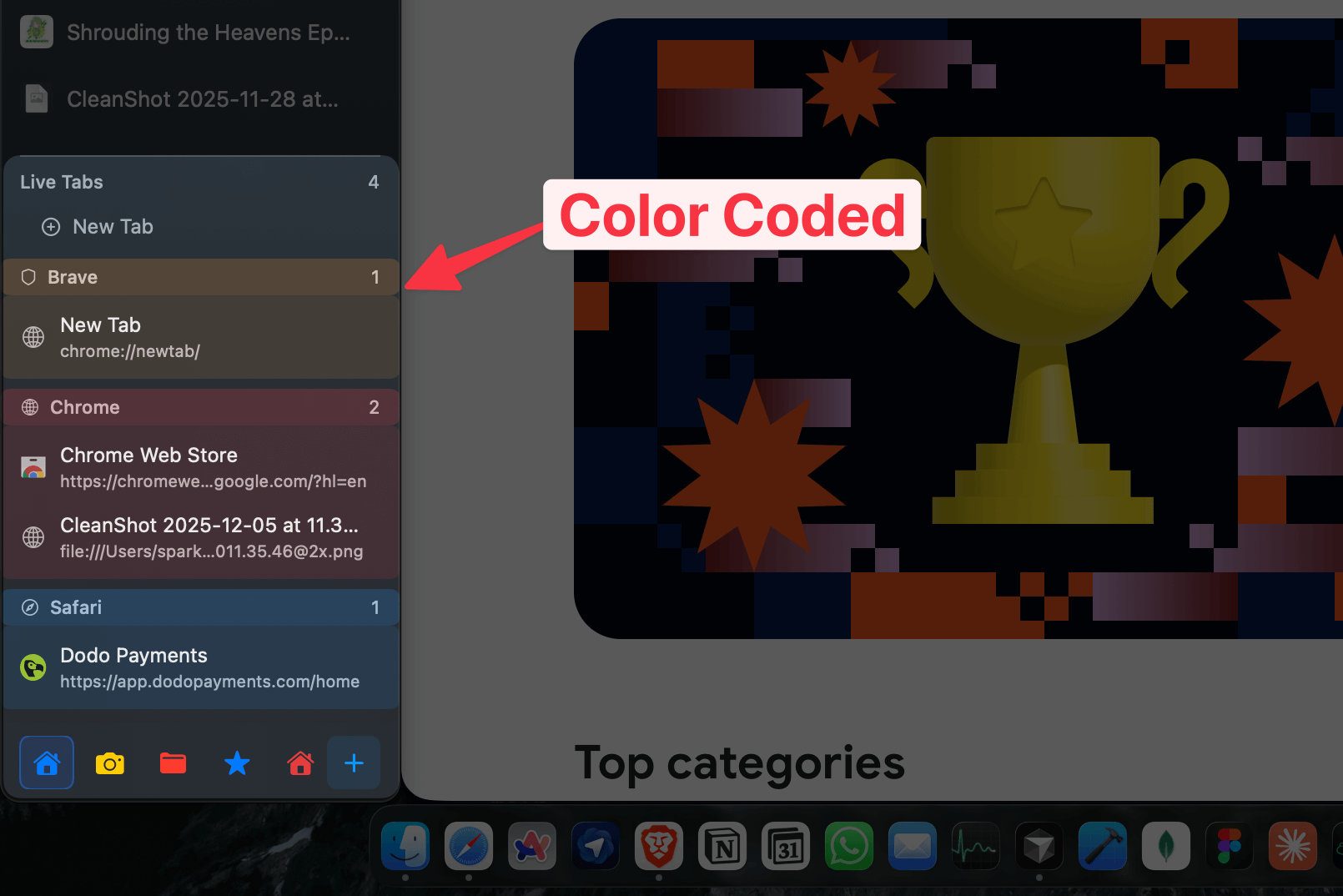The width and height of the screenshot is (1343, 896).
Task: Collapse the Brave browser group header
Action: click(200, 277)
